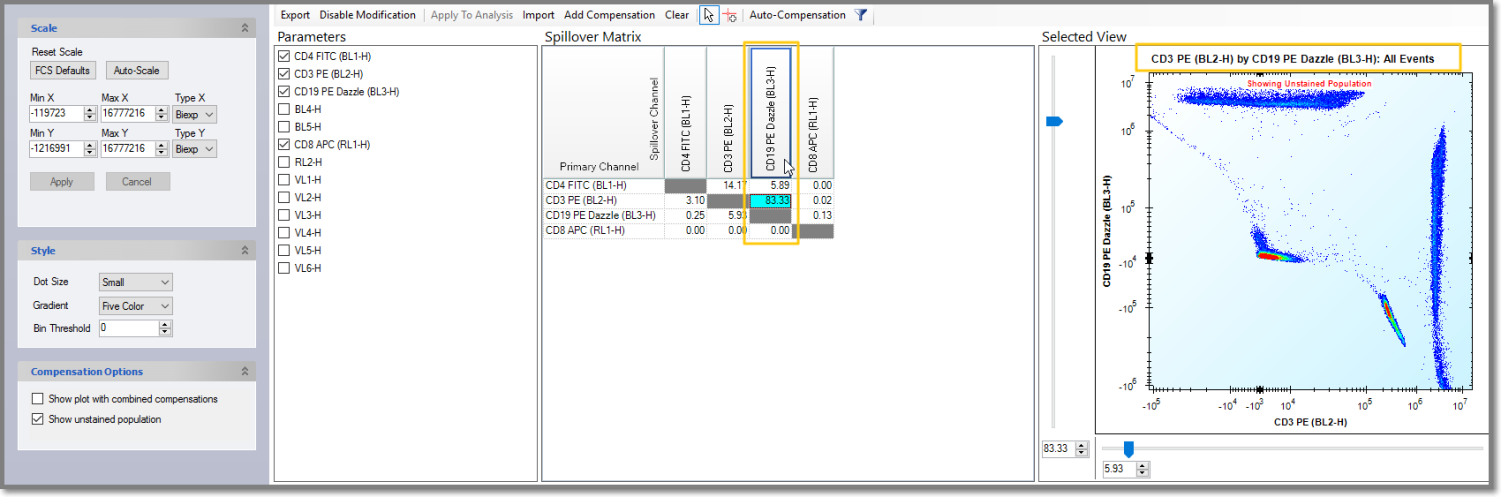Click the horizontal slider handle below plot

point(1128,450)
